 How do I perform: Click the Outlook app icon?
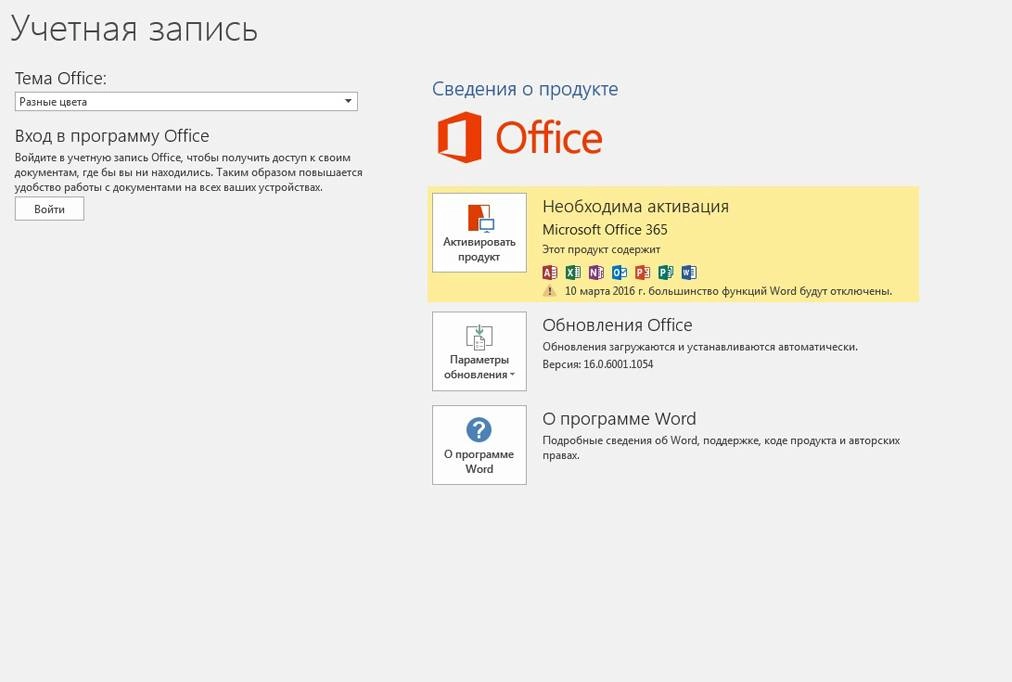(x=620, y=272)
